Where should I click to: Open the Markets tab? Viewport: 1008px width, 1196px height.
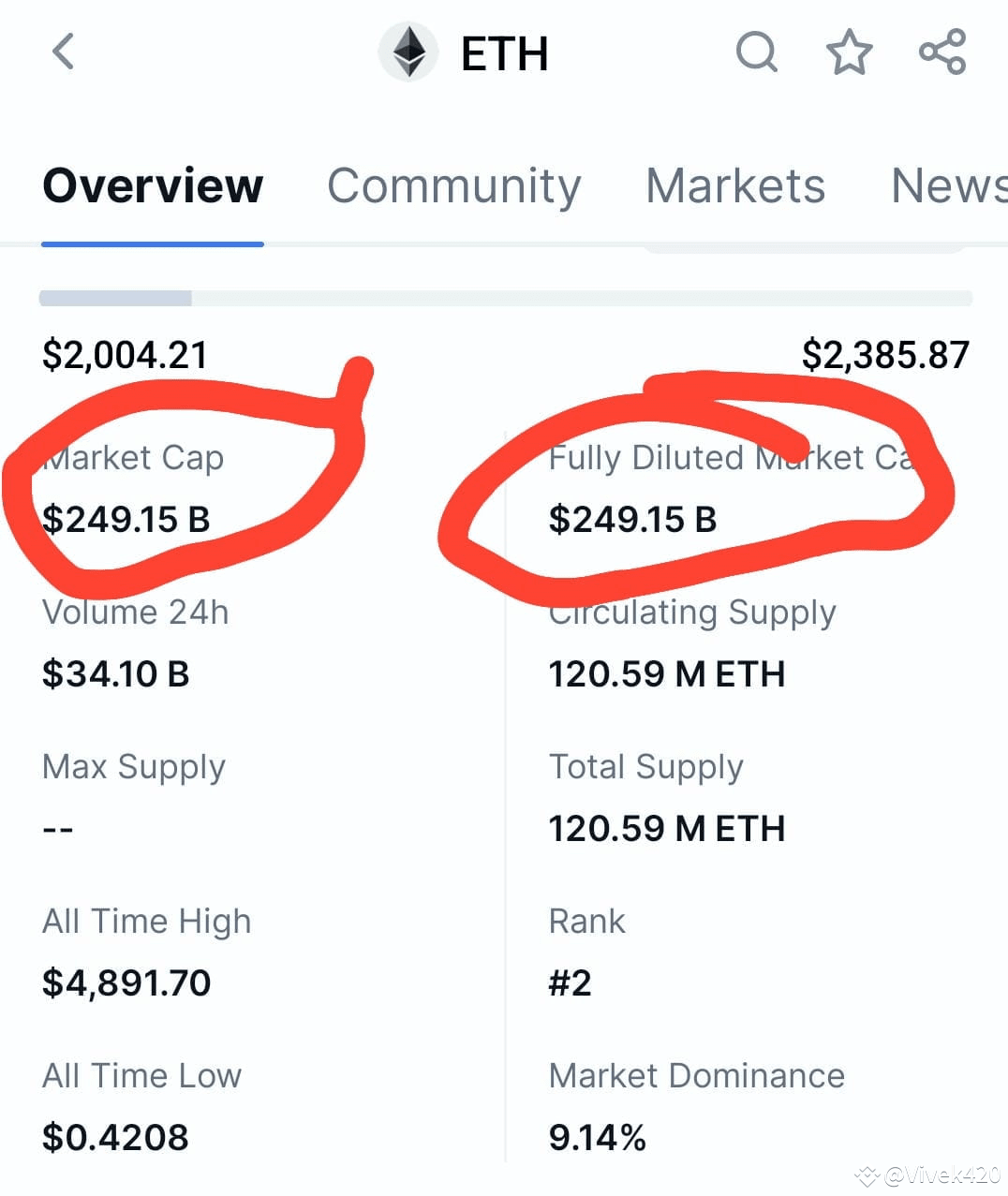[x=735, y=185]
